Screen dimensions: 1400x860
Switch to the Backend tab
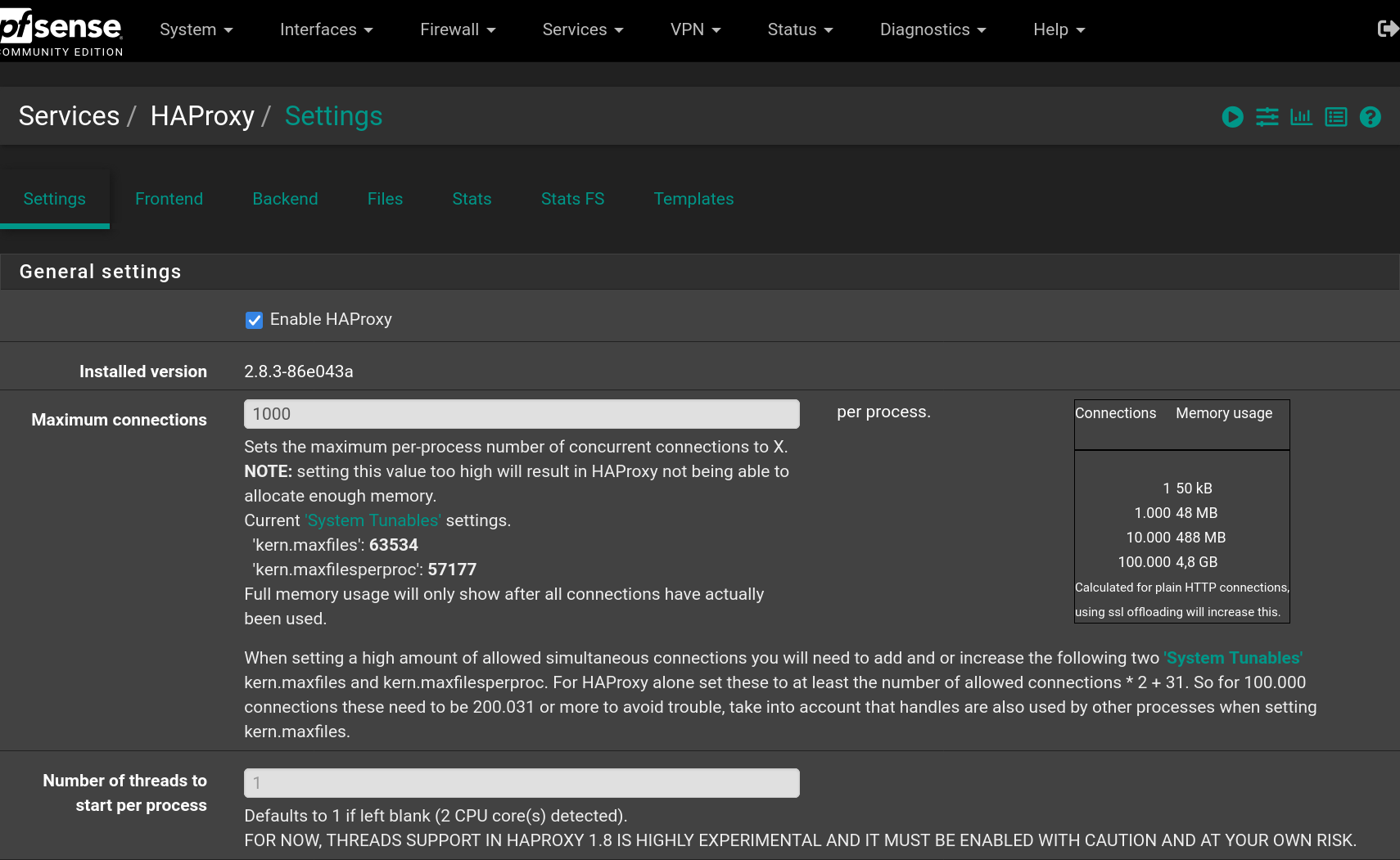point(285,199)
